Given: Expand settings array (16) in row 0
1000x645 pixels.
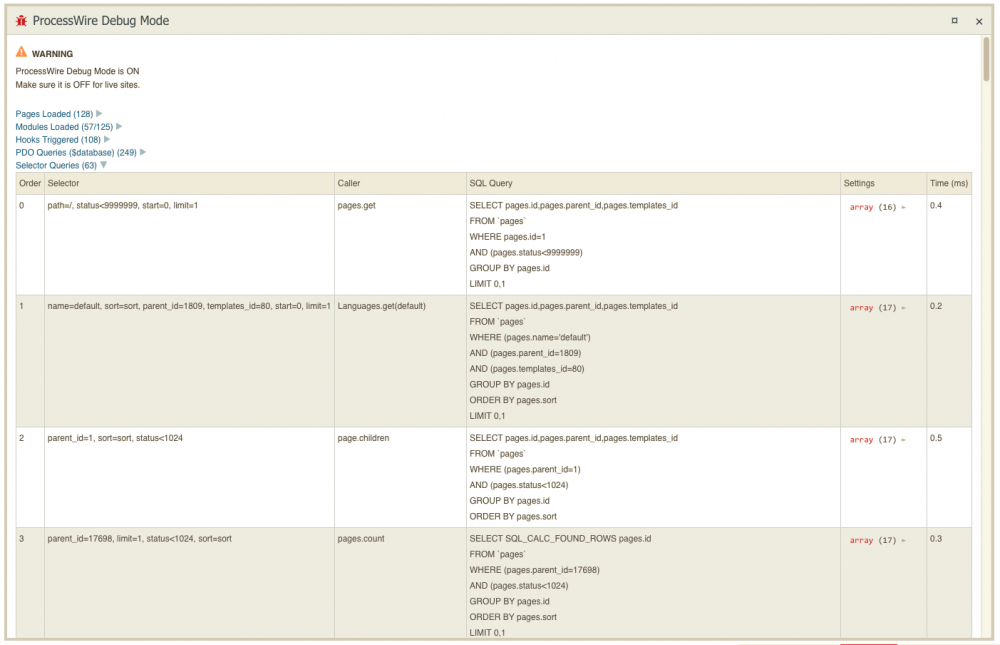Looking at the screenshot, I should [877, 207].
